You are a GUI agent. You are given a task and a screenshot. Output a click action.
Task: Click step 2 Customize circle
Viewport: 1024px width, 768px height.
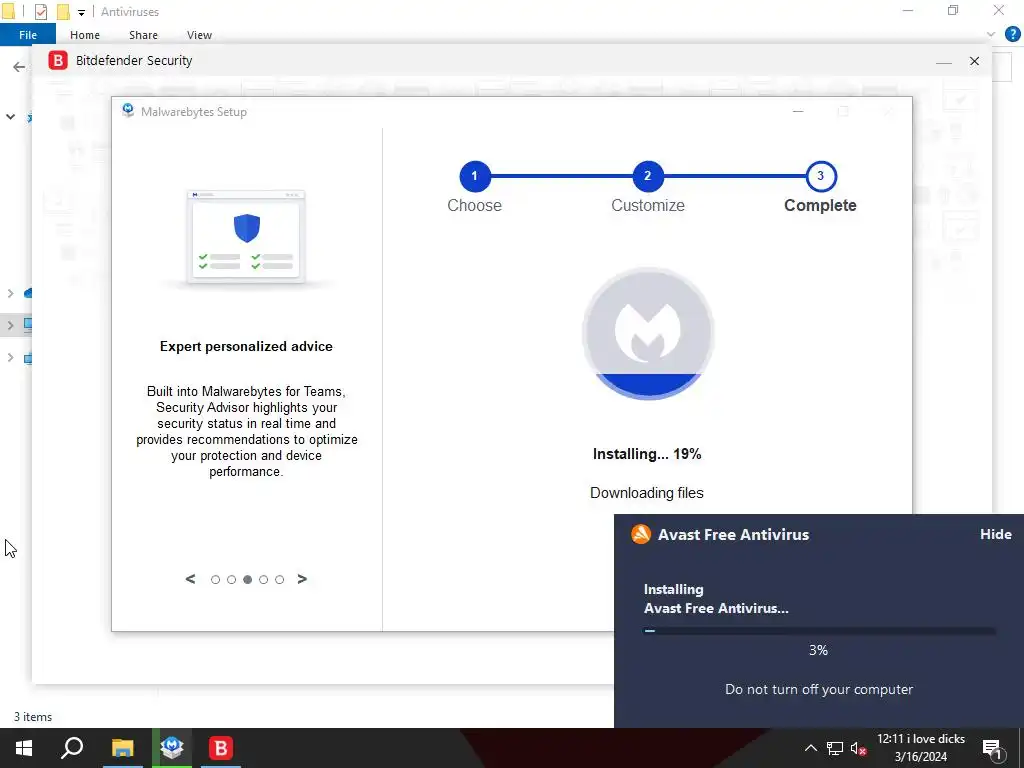[x=647, y=176]
